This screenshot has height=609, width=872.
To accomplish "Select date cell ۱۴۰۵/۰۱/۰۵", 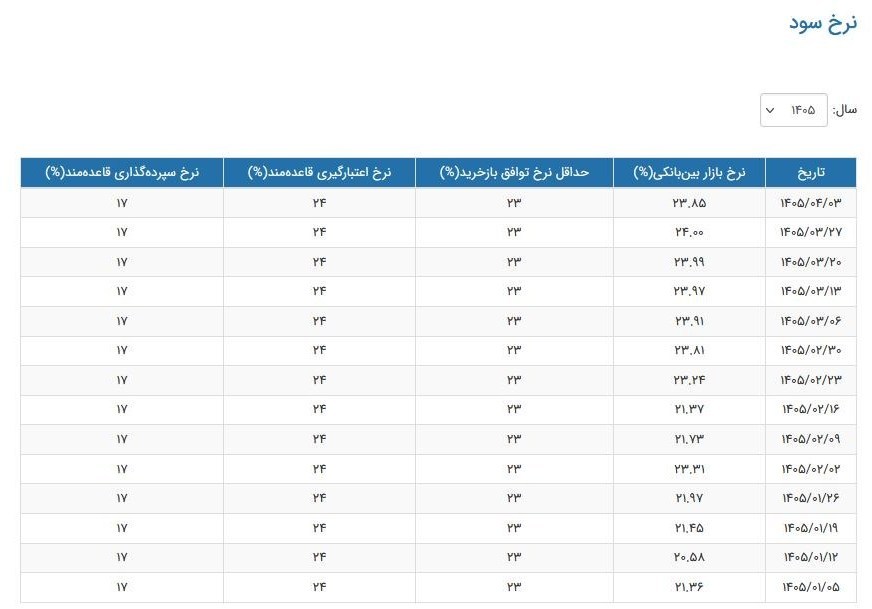I will tap(810, 587).
